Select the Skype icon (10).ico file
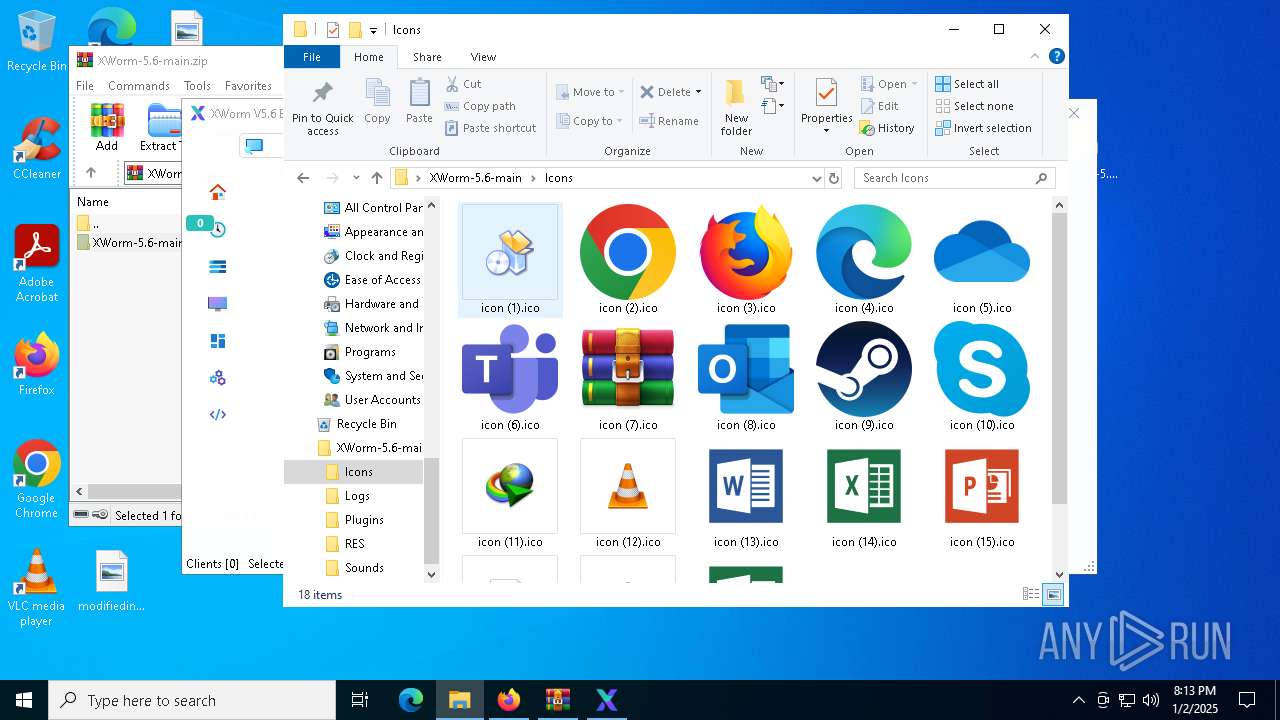1280x720 pixels. pyautogui.click(x=981, y=377)
